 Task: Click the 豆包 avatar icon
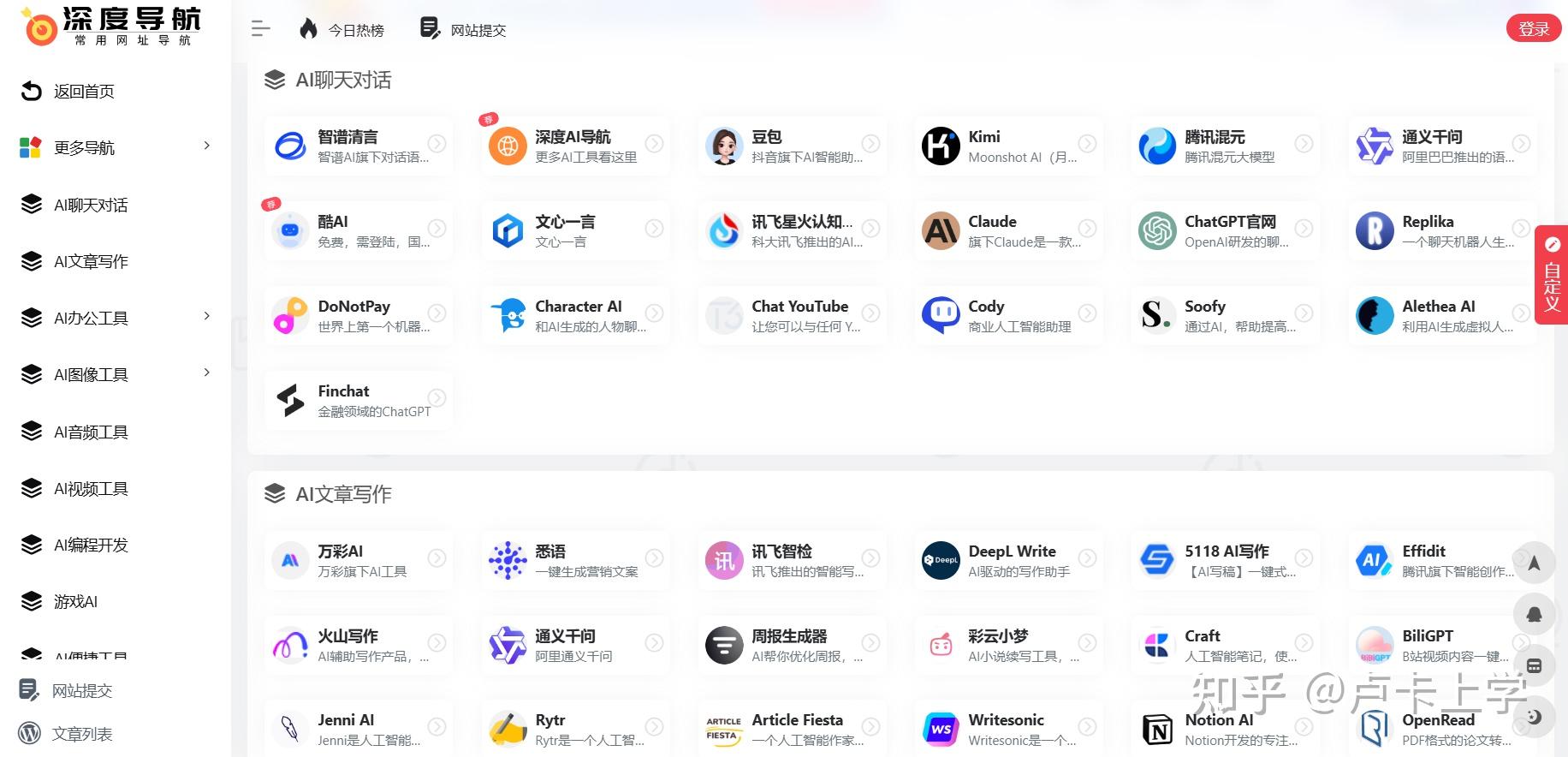pos(724,146)
